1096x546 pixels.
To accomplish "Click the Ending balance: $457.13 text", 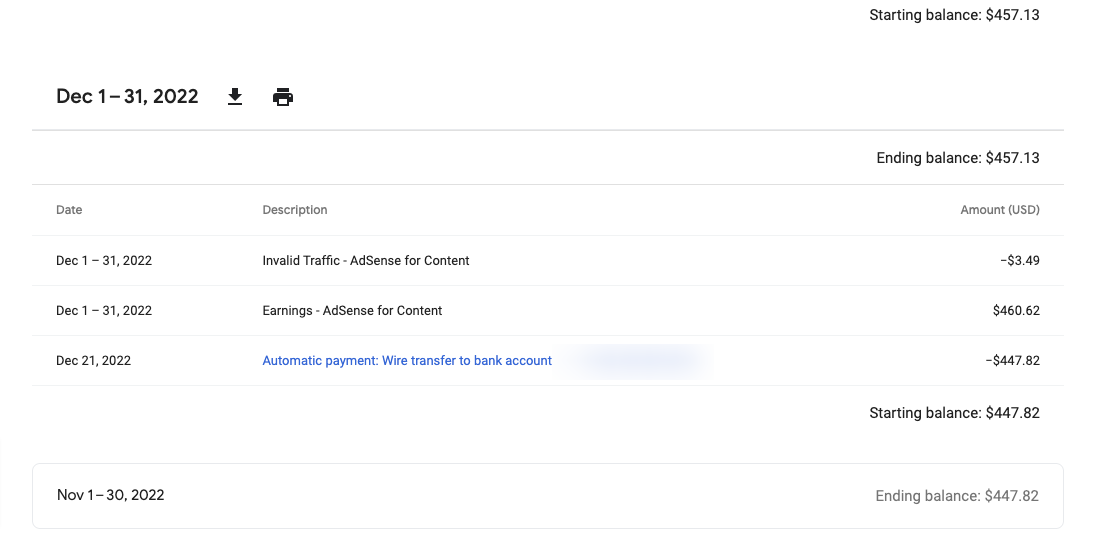I will pyautogui.click(x=957, y=158).
